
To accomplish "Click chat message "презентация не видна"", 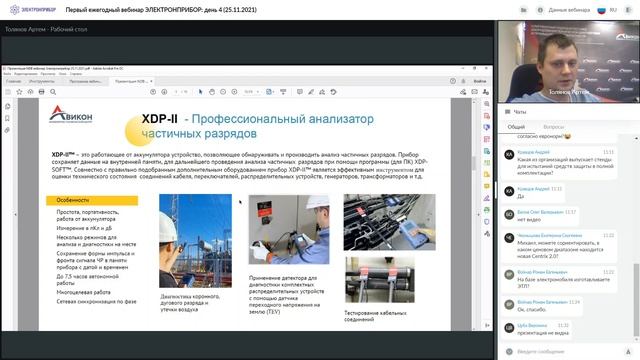I will pyautogui.click(x=543, y=333).
